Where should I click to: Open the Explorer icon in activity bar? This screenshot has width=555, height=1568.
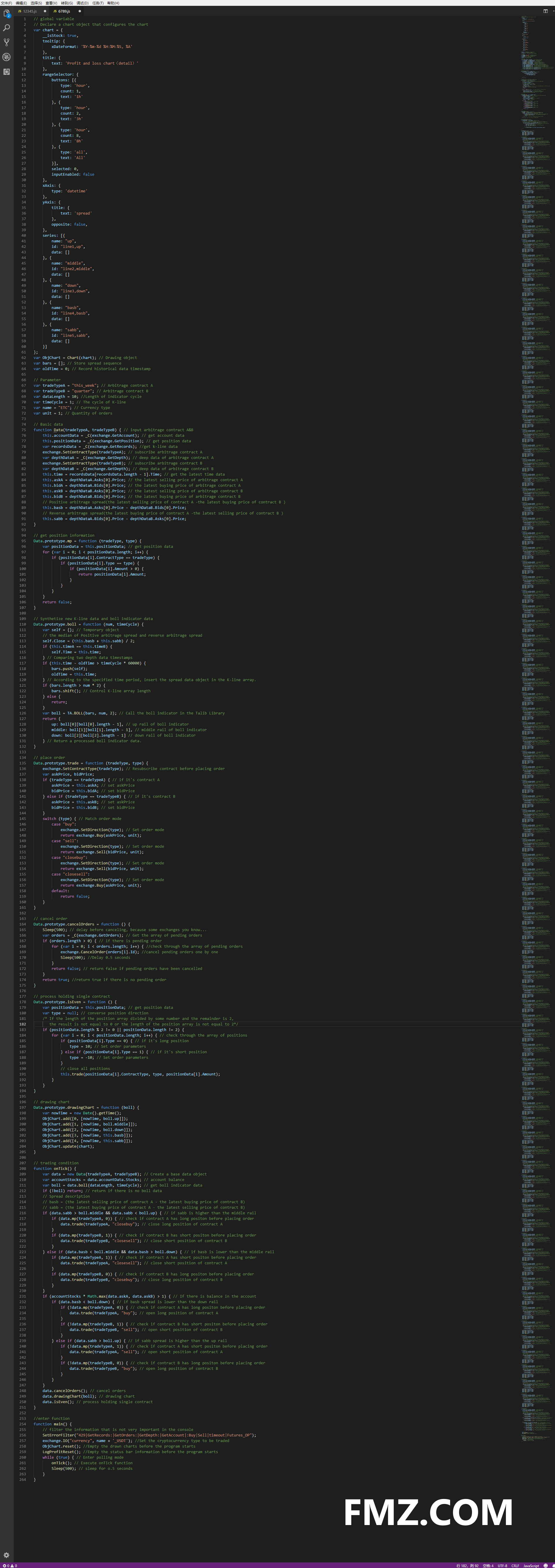coord(7,13)
